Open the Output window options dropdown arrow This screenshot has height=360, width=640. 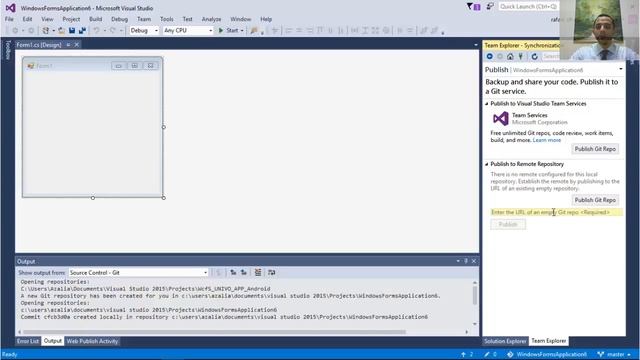pyautogui.click(x=458, y=261)
